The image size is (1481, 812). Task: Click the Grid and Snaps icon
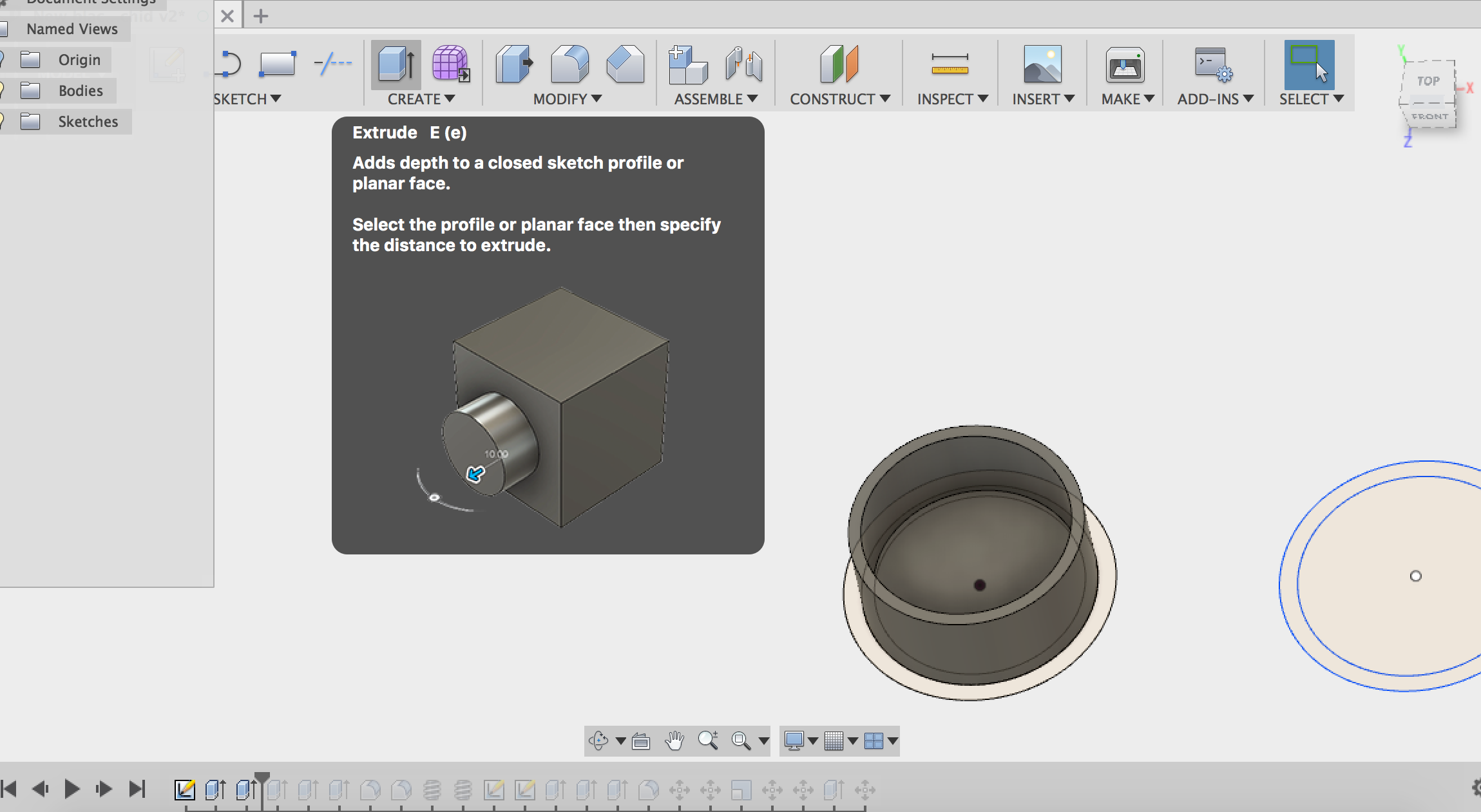click(834, 741)
